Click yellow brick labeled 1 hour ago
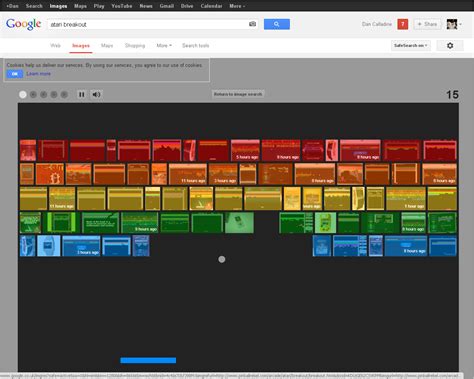This screenshot has width=474, height=379. coord(406,198)
